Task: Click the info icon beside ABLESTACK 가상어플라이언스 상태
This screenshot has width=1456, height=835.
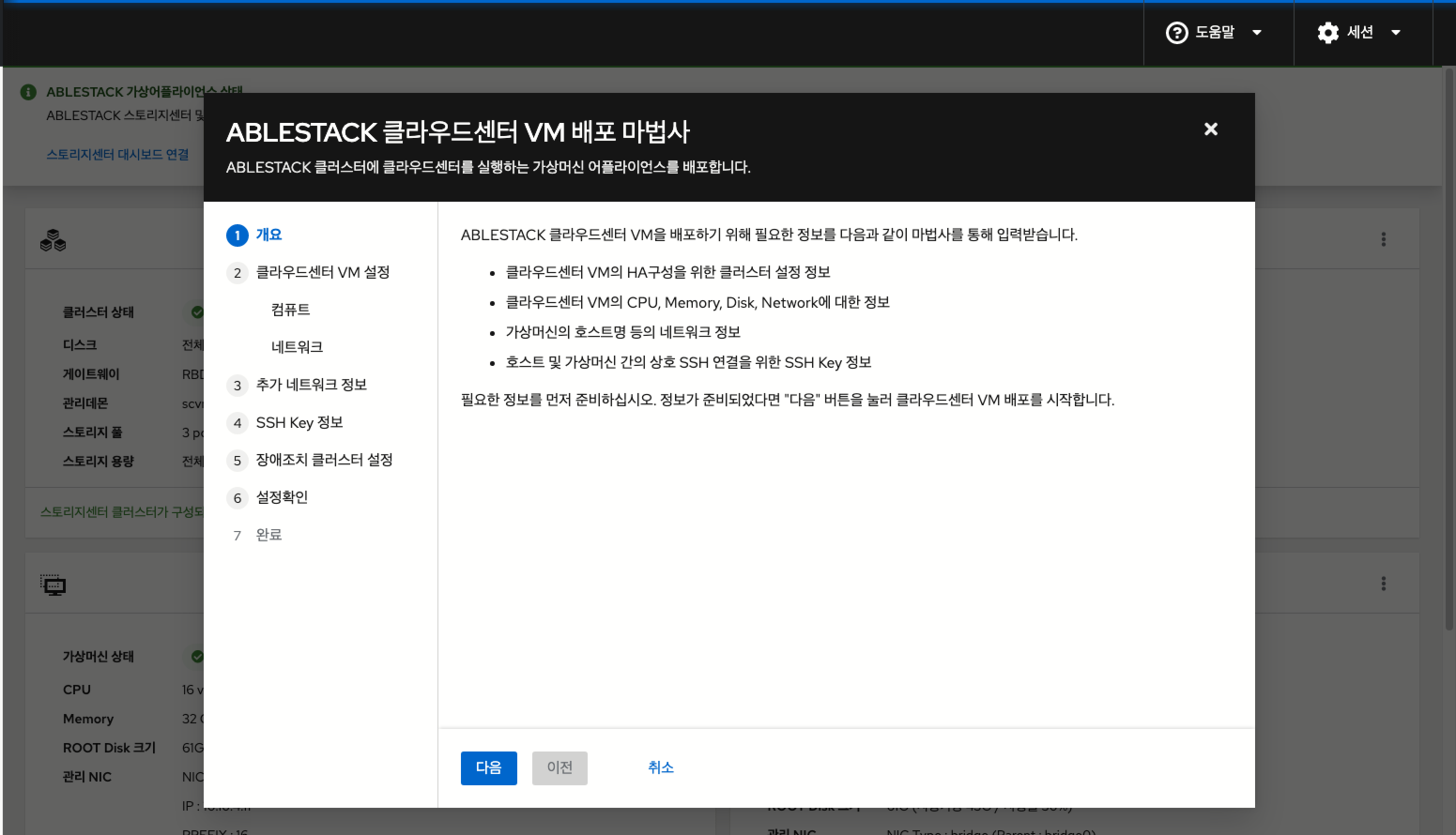Action: [26, 92]
